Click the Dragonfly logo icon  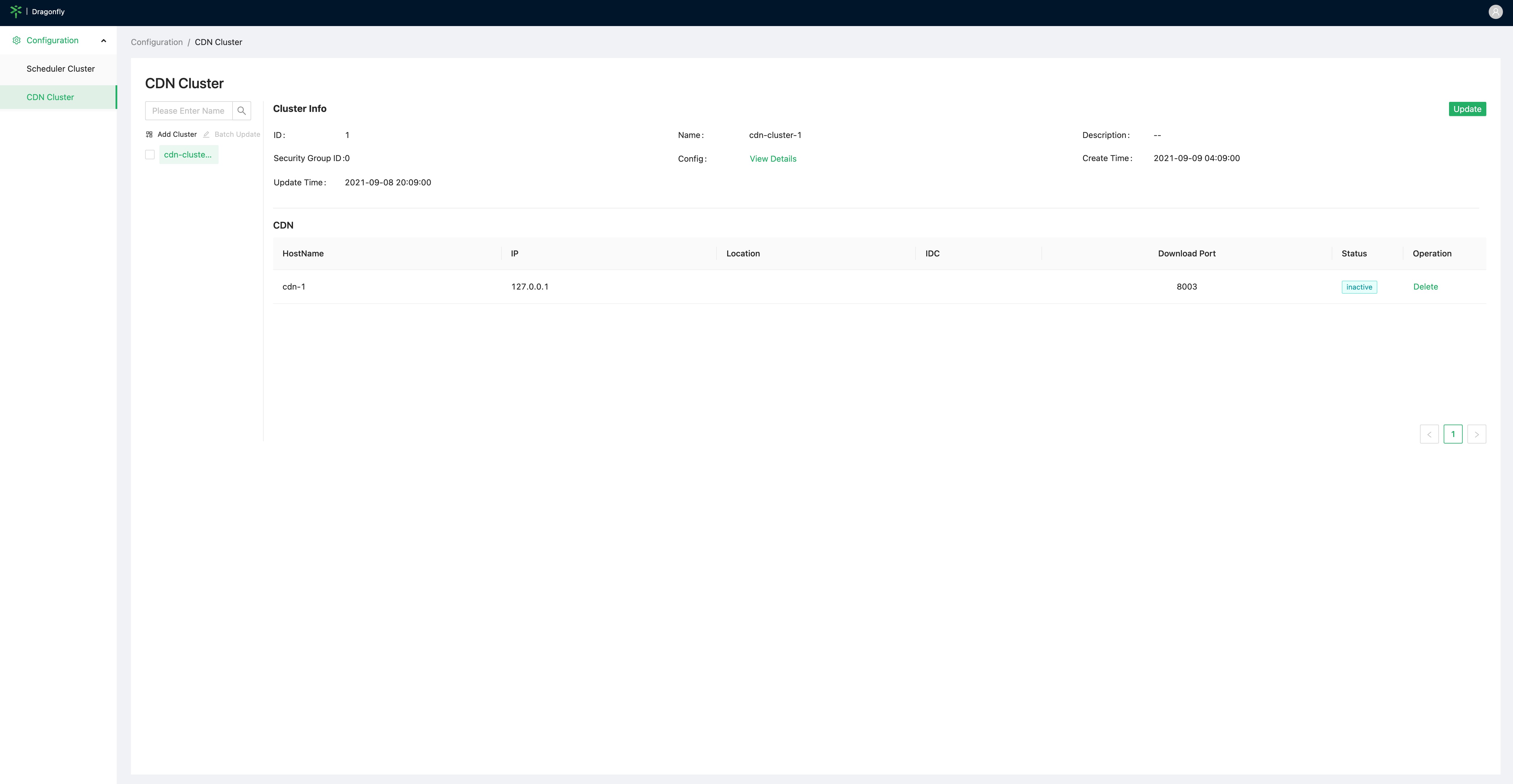(16, 12)
